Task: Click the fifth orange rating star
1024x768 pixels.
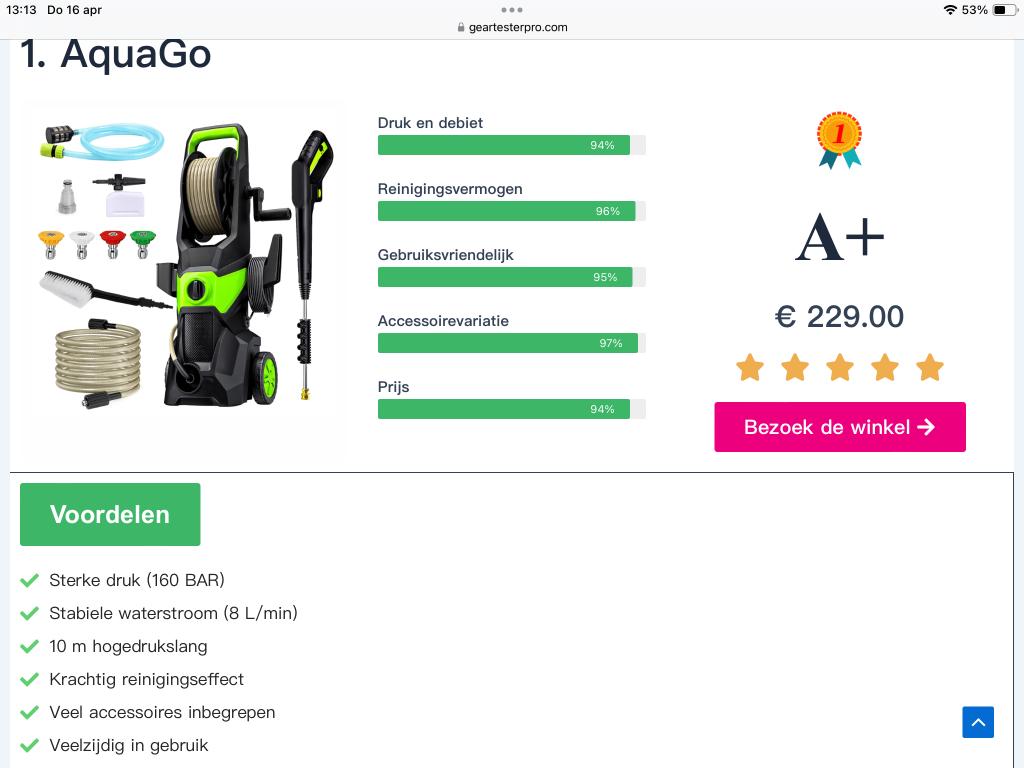Action: [x=930, y=367]
